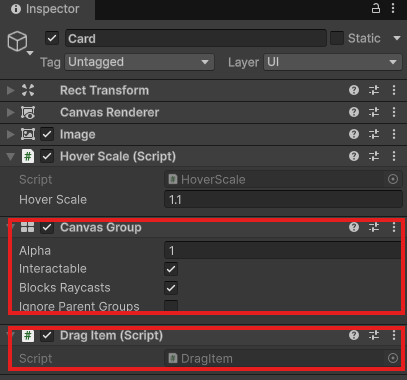Open Rect Transform help reference
The width and height of the screenshot is (407, 380).
tap(354, 90)
